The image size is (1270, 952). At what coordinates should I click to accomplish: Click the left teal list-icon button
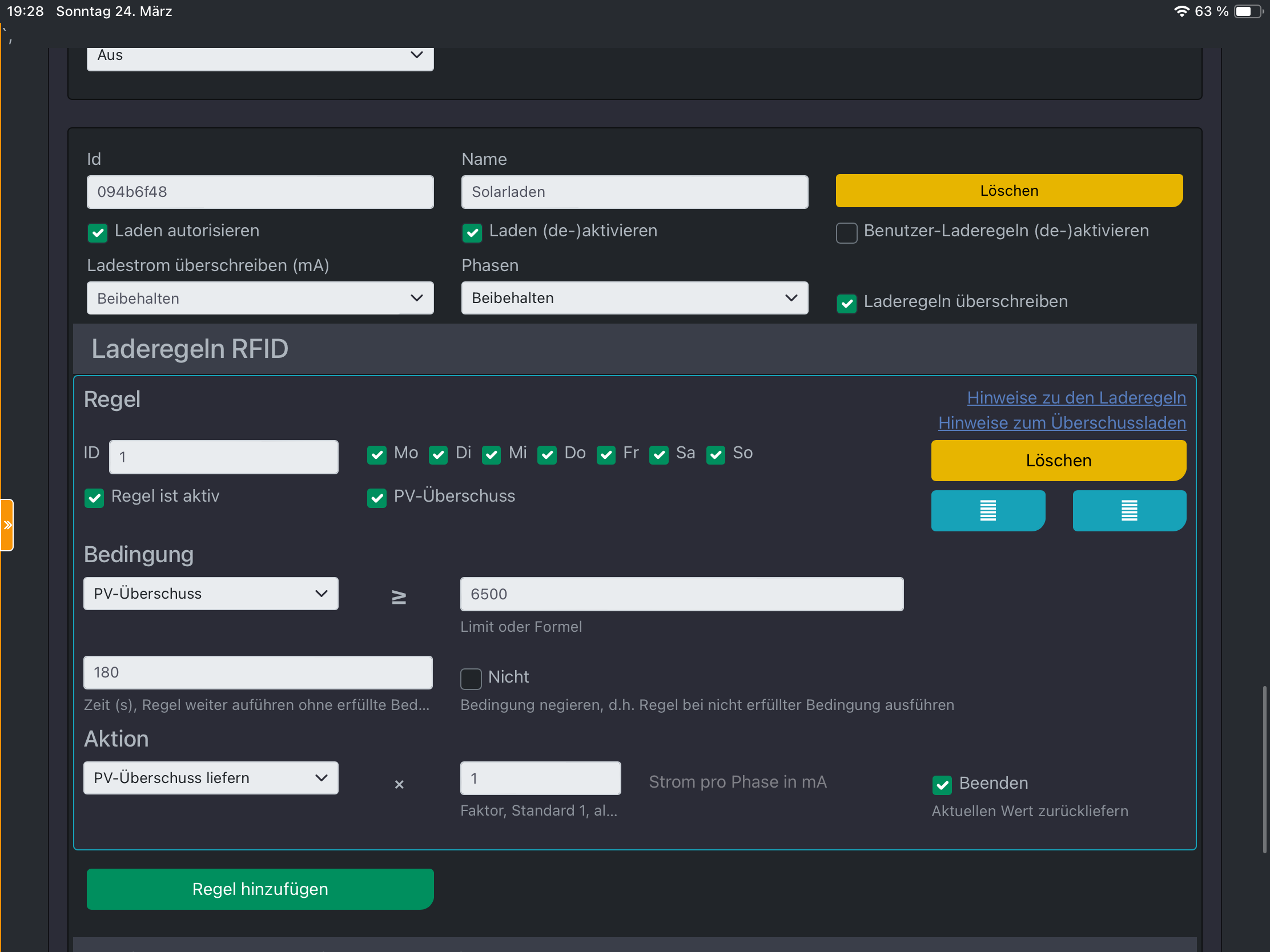tap(987, 510)
